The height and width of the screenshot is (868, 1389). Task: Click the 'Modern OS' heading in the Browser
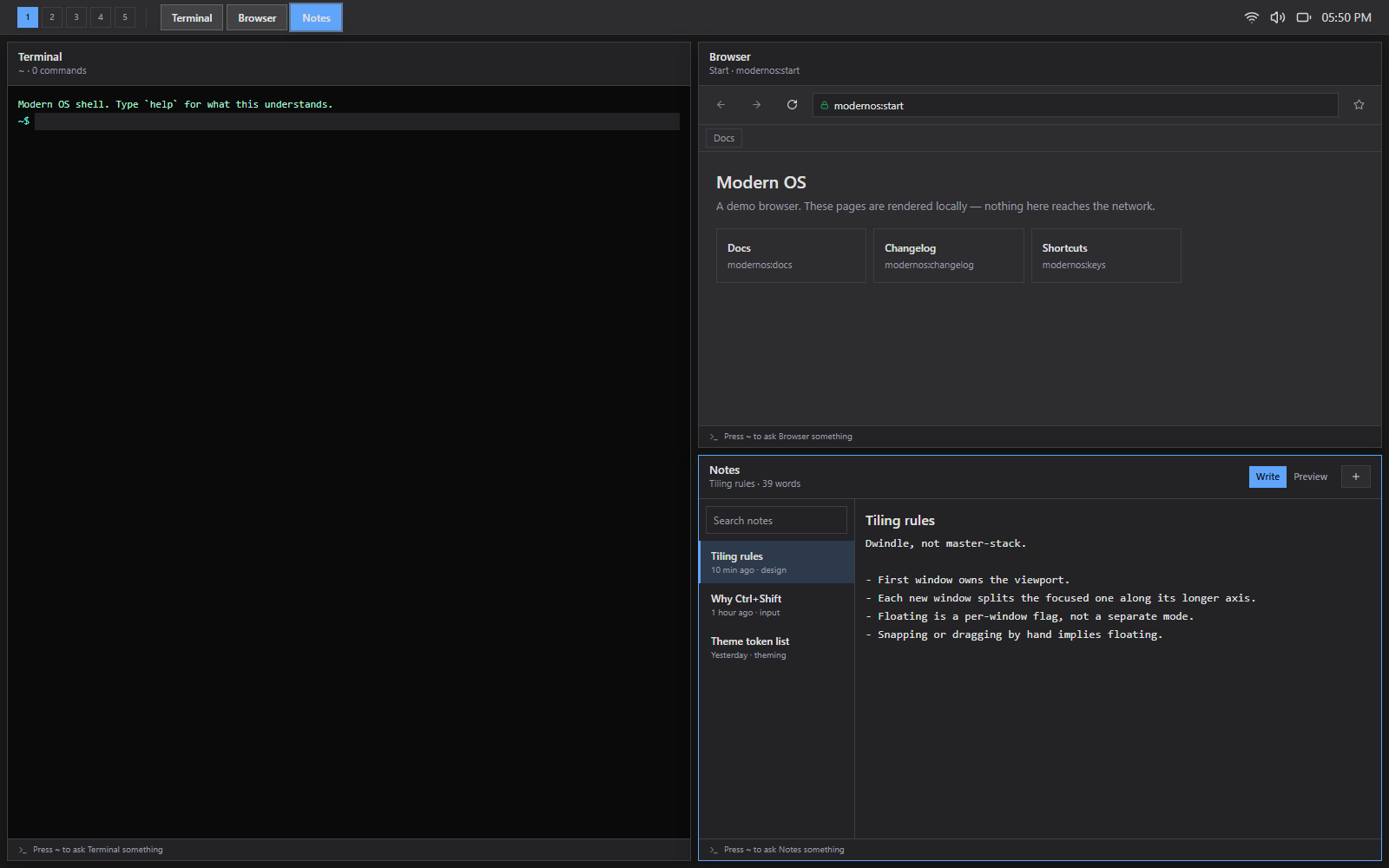761,182
